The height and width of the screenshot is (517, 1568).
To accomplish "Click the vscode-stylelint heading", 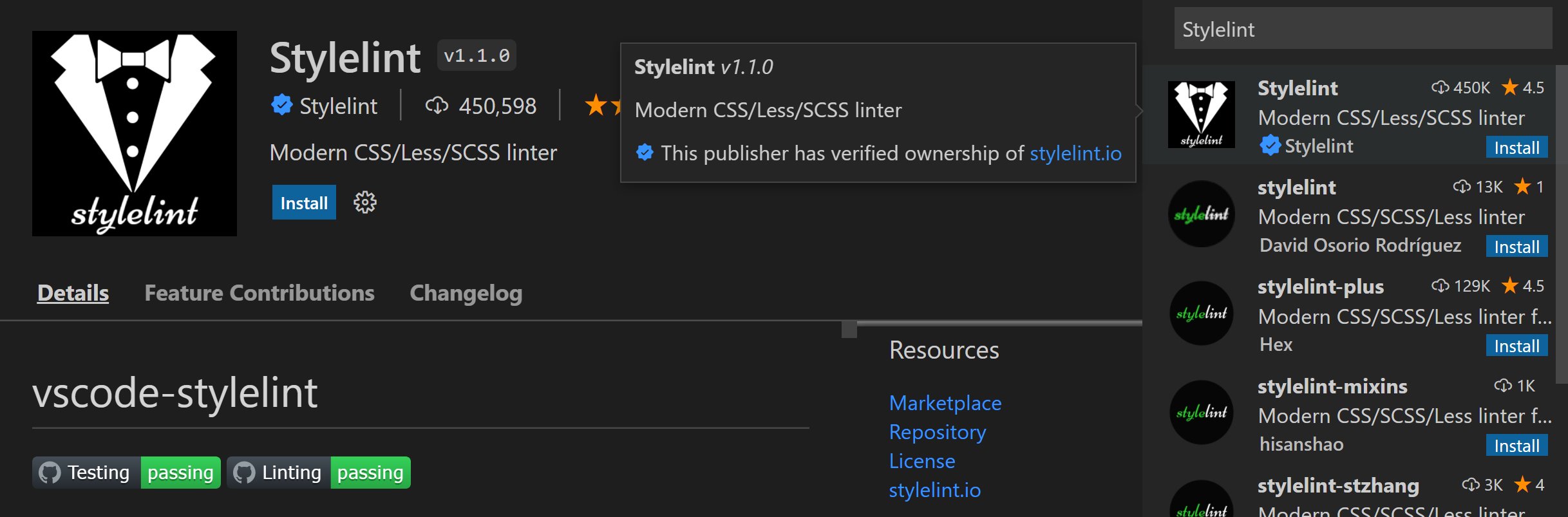I will [x=175, y=393].
